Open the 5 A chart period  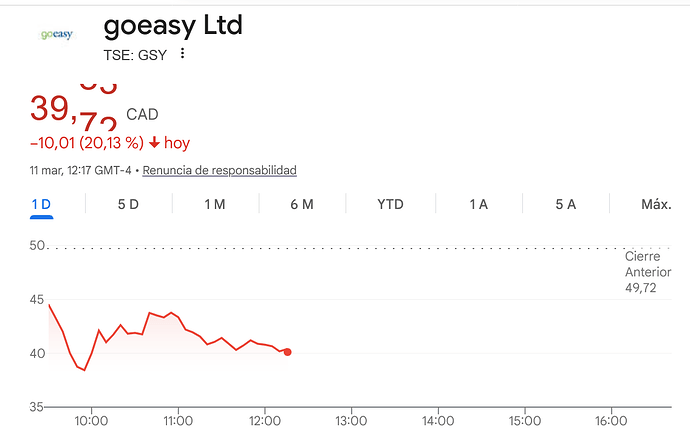(565, 204)
